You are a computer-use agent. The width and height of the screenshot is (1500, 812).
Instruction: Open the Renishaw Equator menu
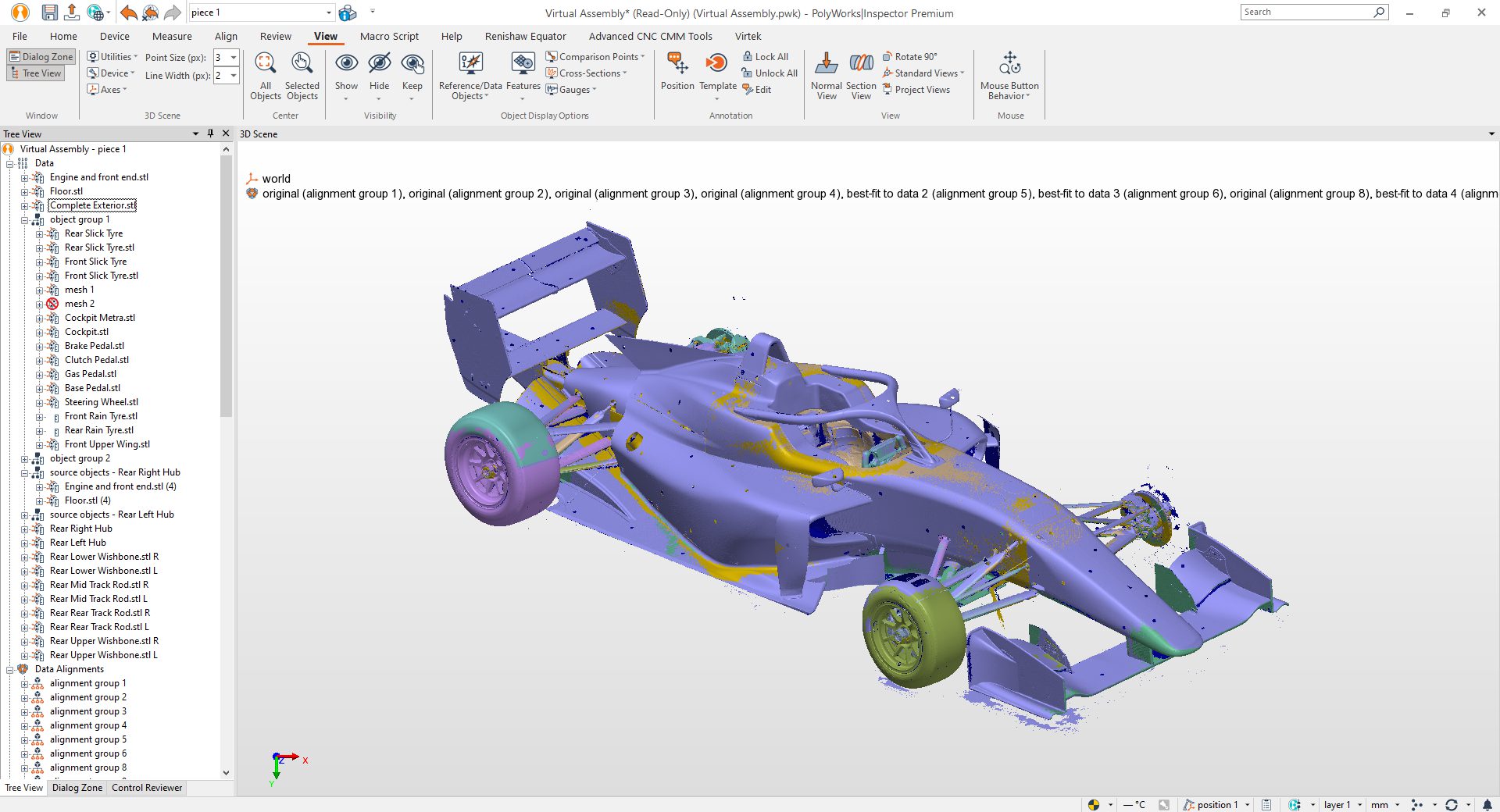pos(525,36)
